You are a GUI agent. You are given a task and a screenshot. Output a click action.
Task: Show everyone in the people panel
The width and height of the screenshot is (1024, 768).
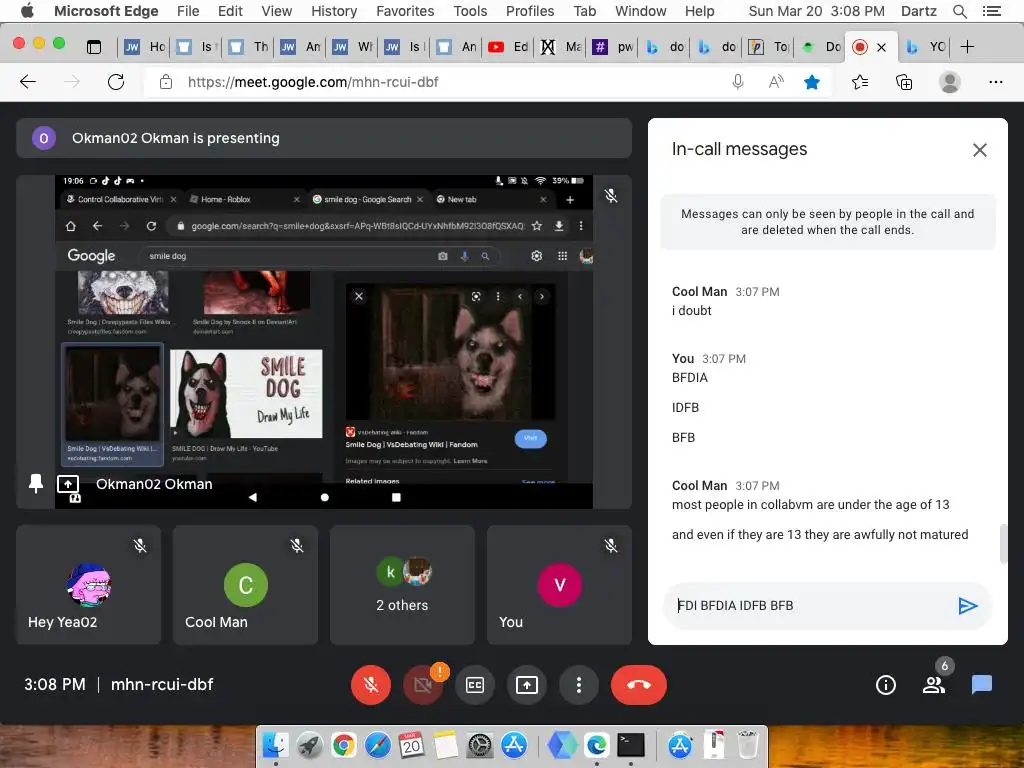coord(934,684)
